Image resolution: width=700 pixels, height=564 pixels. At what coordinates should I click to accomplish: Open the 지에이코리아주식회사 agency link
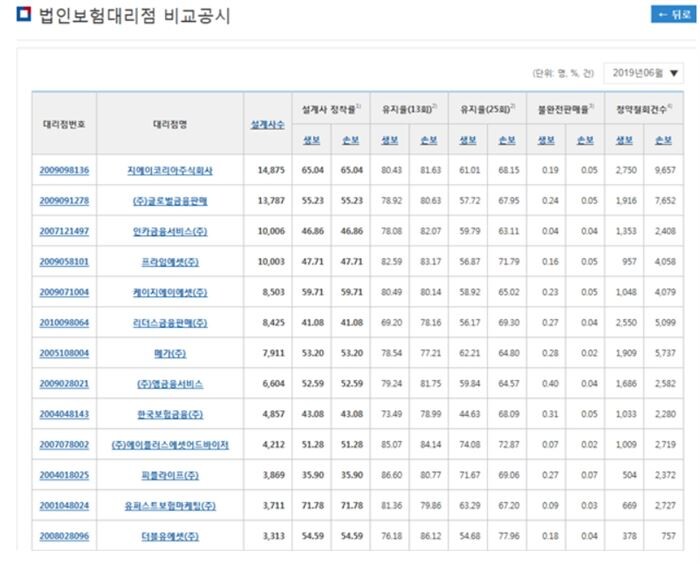pos(170,171)
